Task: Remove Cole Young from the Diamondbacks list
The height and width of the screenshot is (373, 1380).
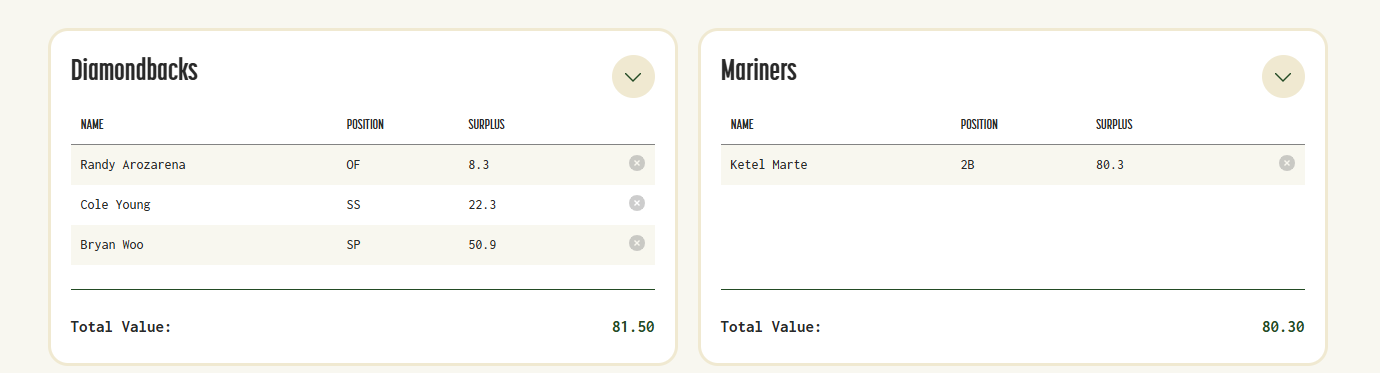Action: [x=637, y=203]
